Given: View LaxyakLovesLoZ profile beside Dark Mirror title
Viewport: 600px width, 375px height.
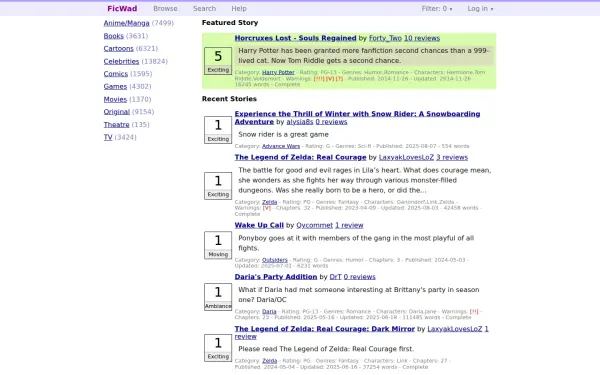Looking at the screenshot, I should tap(455, 329).
